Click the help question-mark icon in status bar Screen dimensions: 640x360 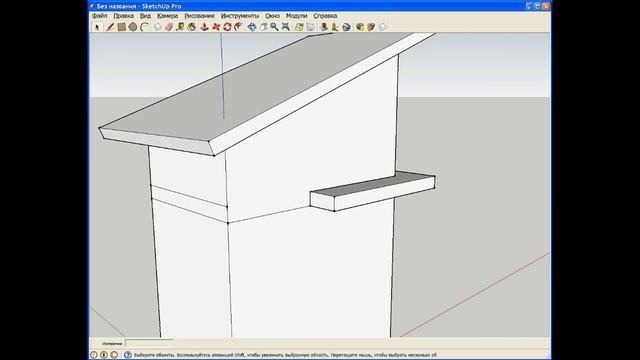click(128, 355)
